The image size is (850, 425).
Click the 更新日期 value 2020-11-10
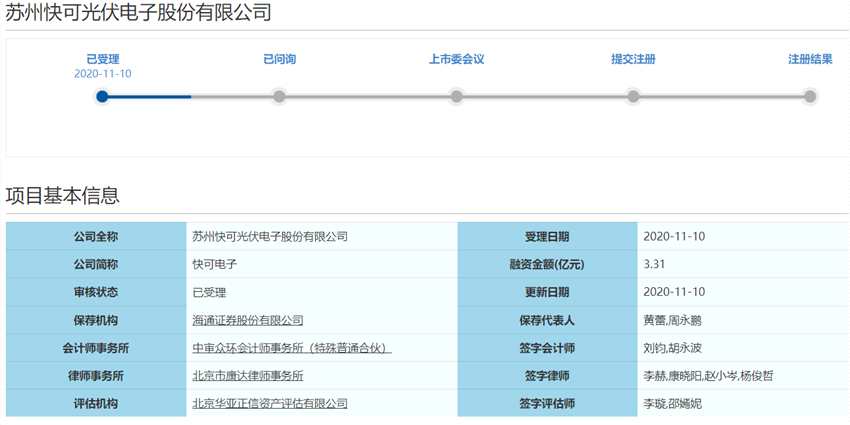tap(674, 292)
